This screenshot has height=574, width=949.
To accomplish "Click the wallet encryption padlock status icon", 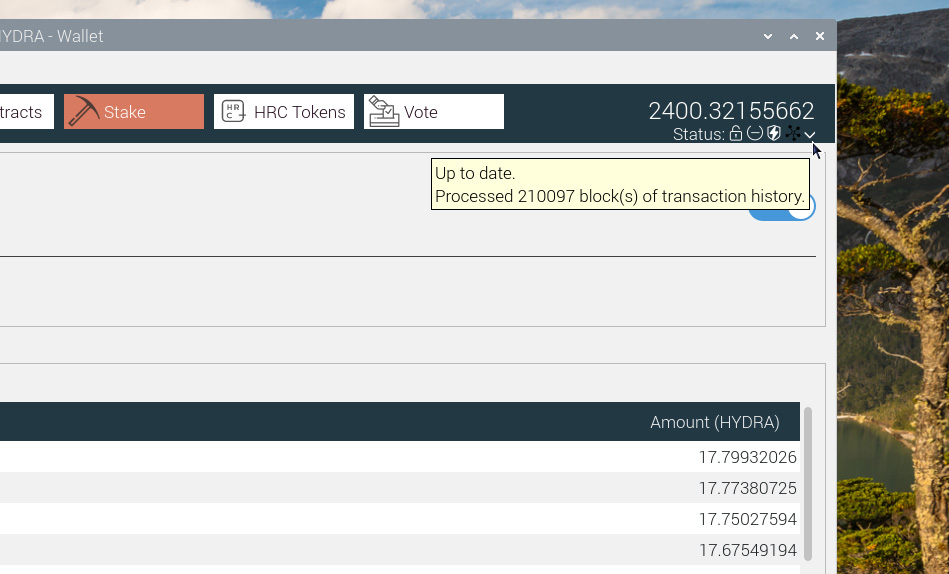I will coord(736,134).
